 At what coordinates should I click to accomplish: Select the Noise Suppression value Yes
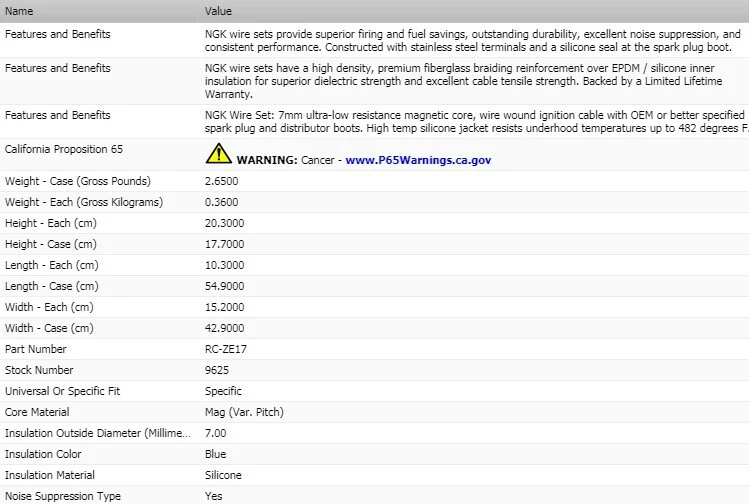[x=214, y=496]
